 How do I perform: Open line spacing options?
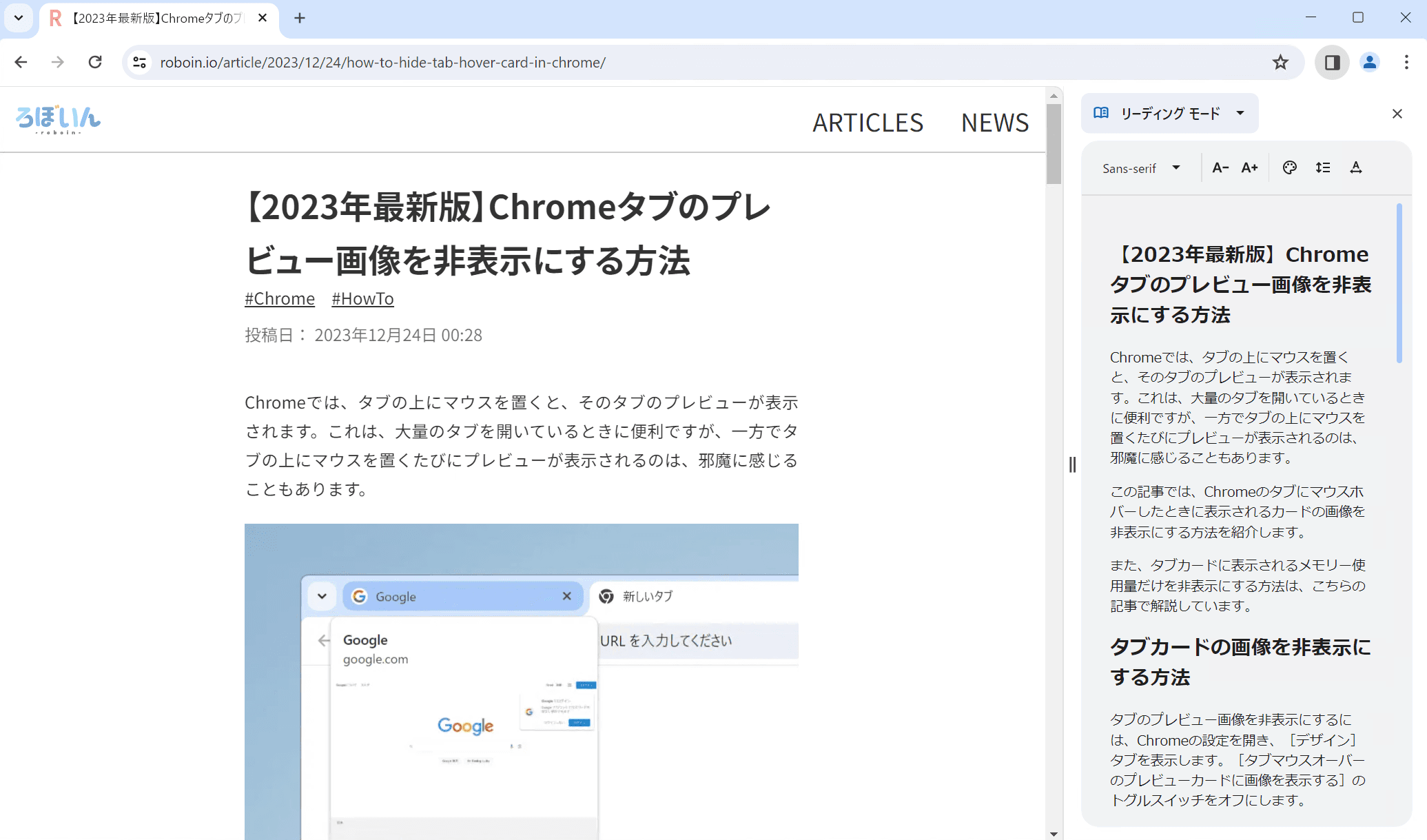(1323, 167)
